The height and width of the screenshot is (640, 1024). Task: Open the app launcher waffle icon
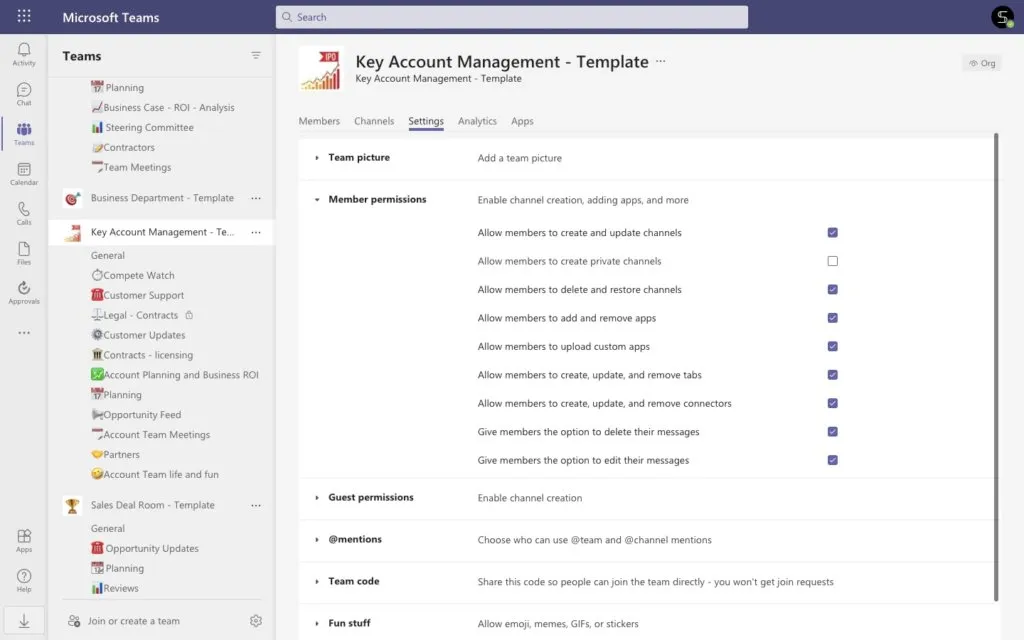pyautogui.click(x=24, y=16)
